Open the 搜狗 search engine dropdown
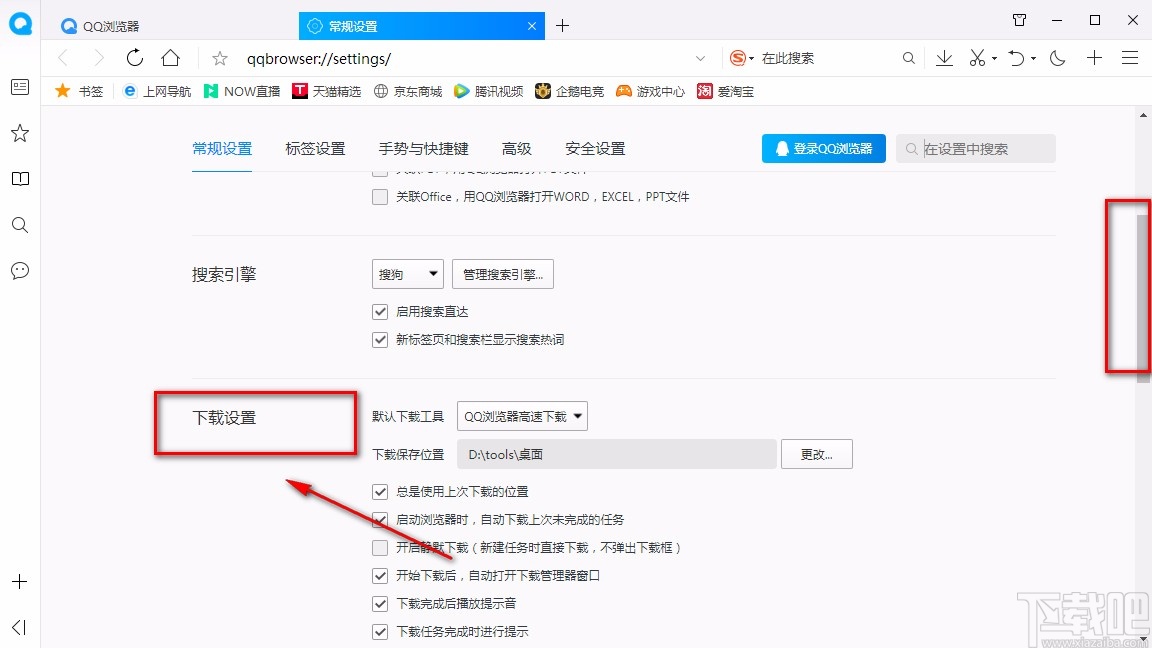This screenshot has width=1152, height=648. [407, 273]
